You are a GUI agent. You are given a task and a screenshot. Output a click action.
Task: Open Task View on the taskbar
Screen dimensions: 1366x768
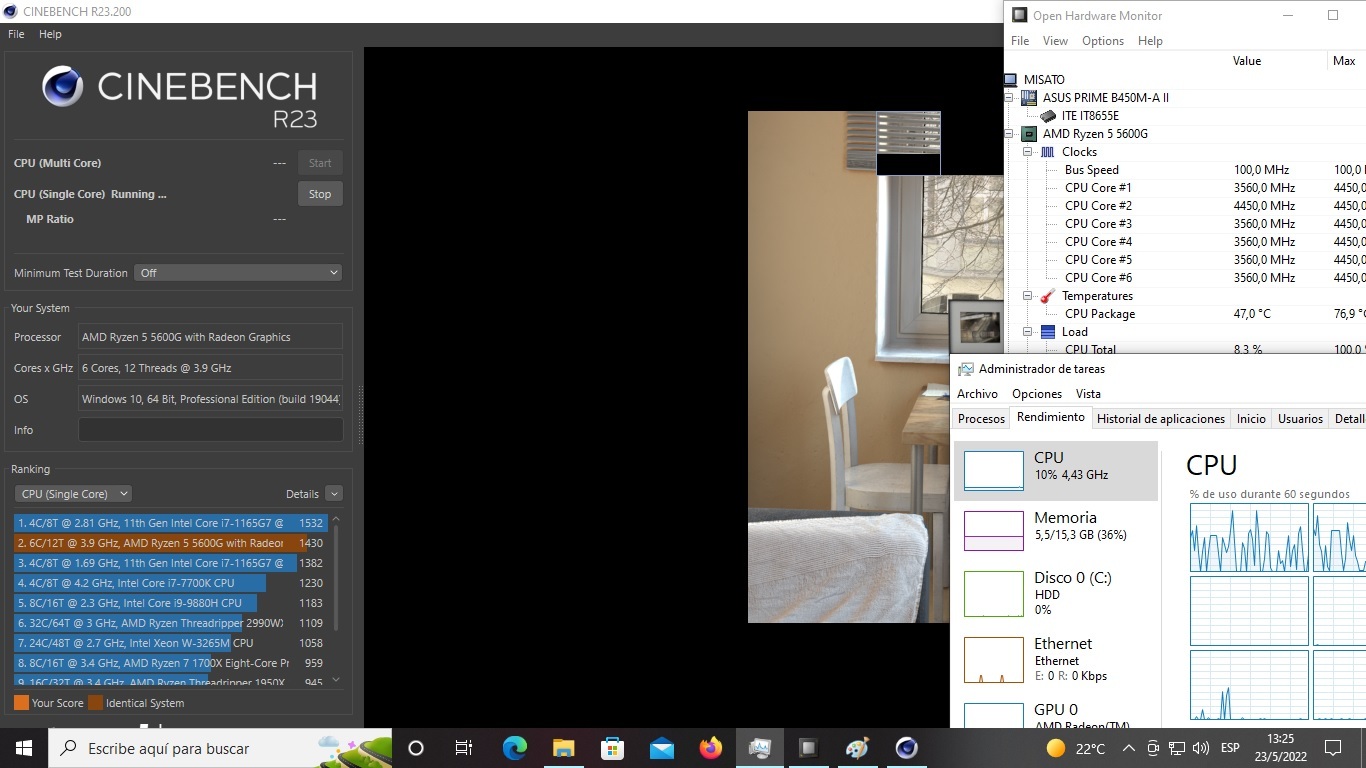pos(464,748)
